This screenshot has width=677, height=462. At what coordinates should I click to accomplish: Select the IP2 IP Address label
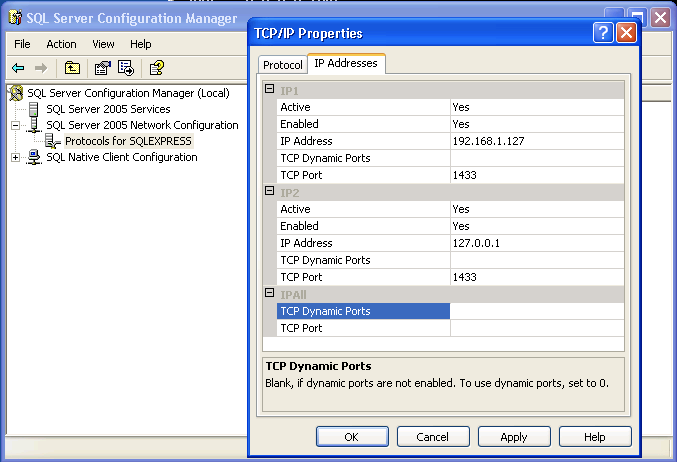tap(363, 243)
